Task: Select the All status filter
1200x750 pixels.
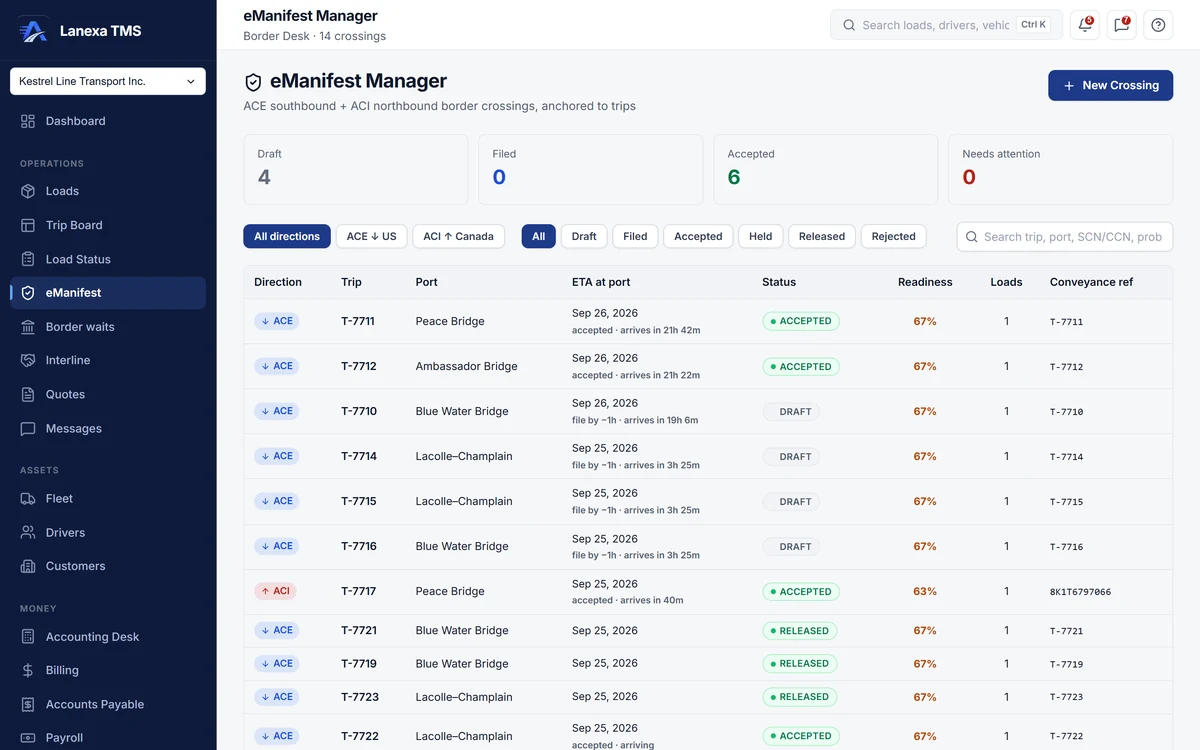Action: (538, 236)
